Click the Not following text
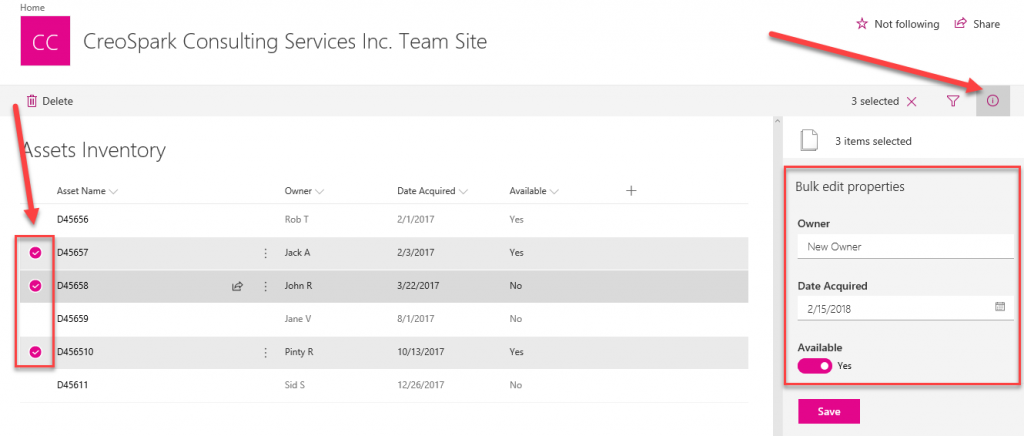This screenshot has width=1024, height=436. pos(906,24)
